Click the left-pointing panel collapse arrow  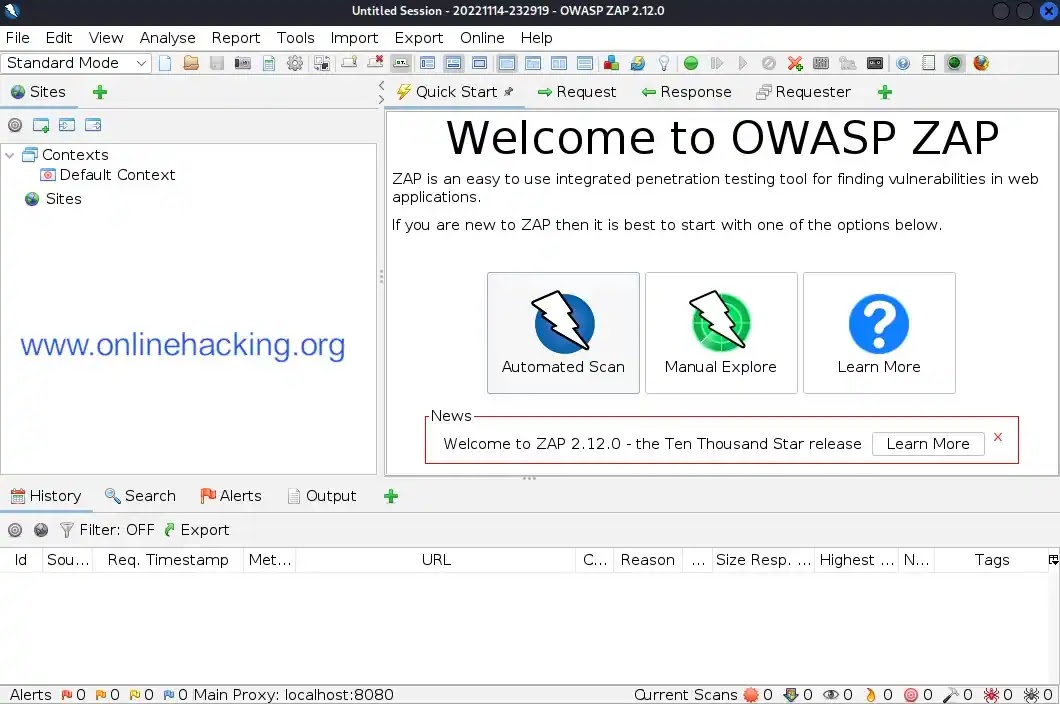click(x=381, y=85)
